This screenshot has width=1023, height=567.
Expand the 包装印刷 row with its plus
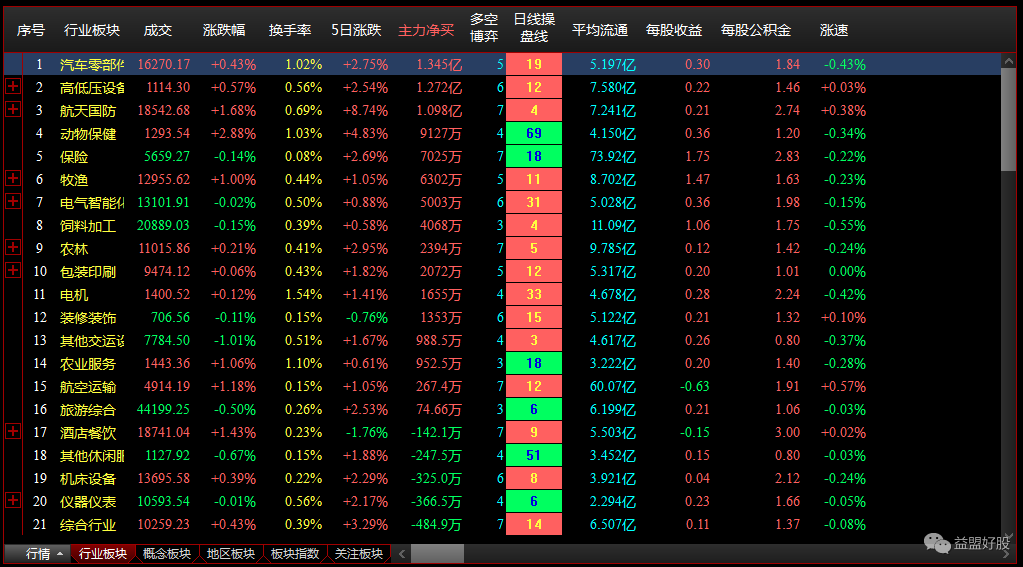(x=12, y=271)
